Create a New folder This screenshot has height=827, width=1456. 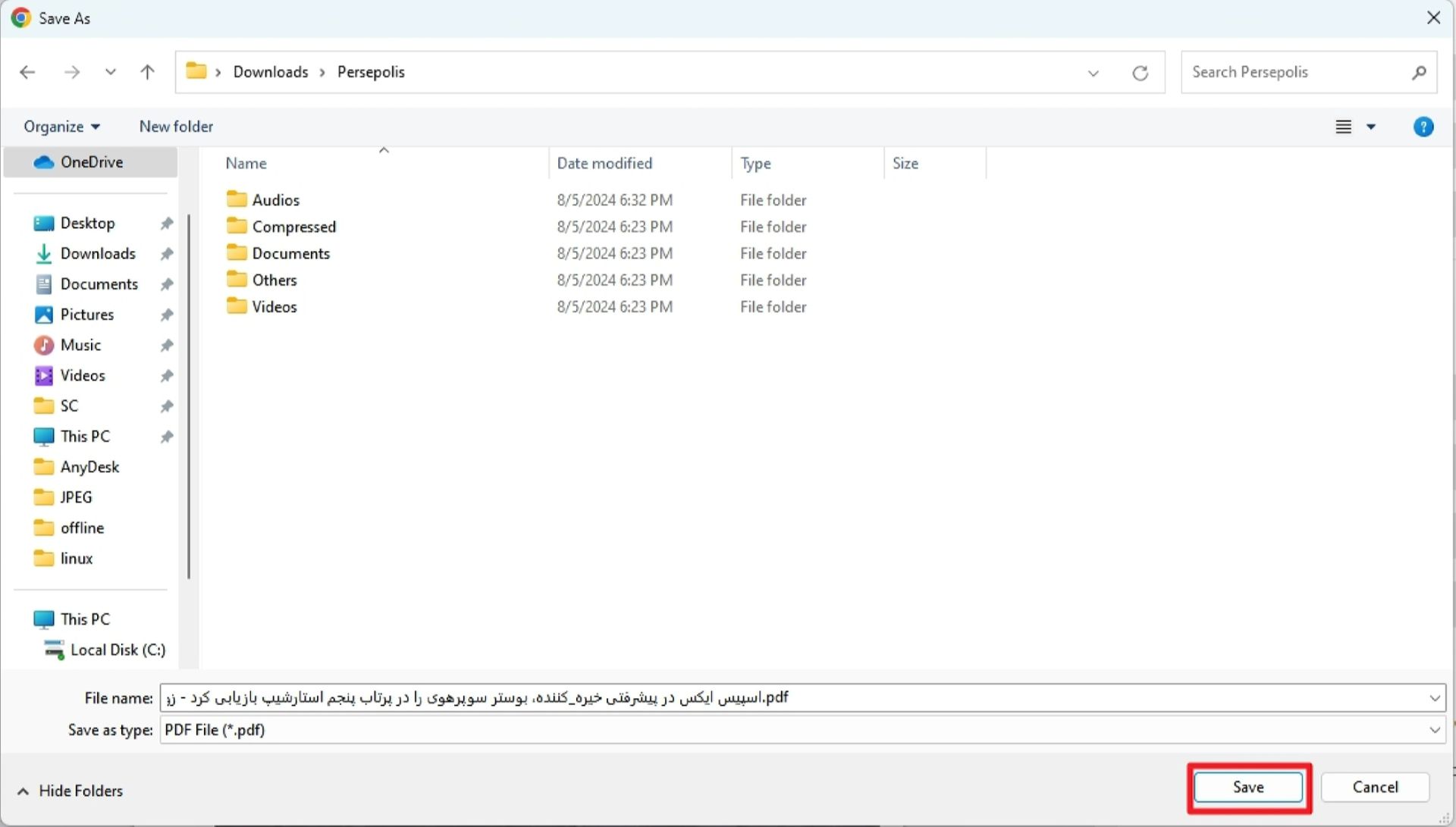pos(176,127)
